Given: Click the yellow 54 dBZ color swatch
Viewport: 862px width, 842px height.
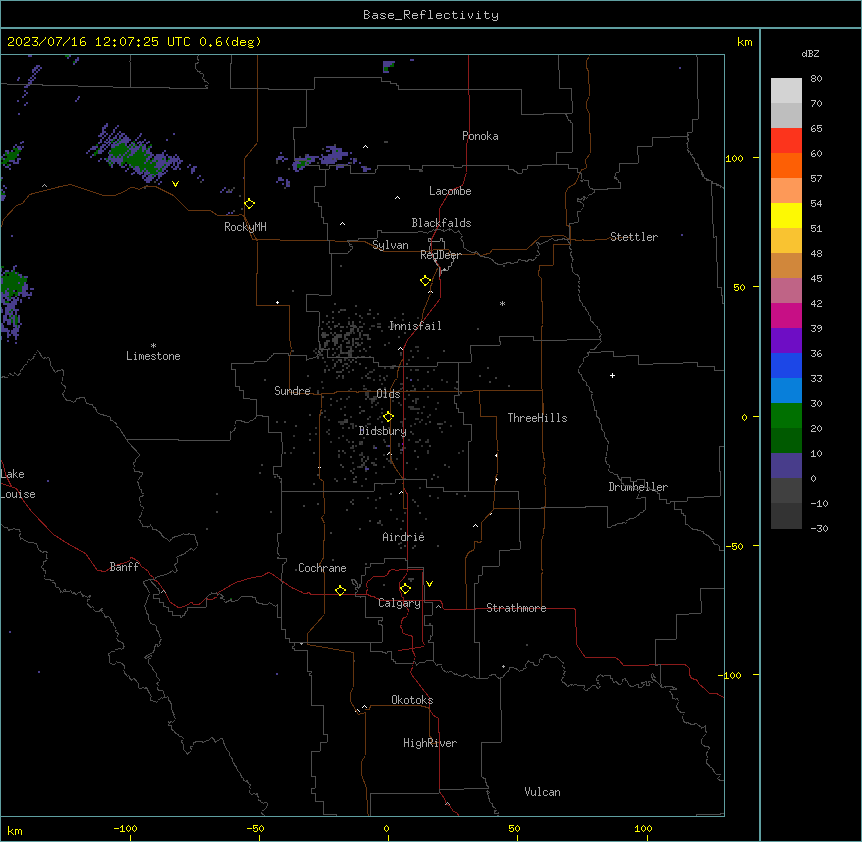Looking at the screenshot, I should tap(786, 215).
